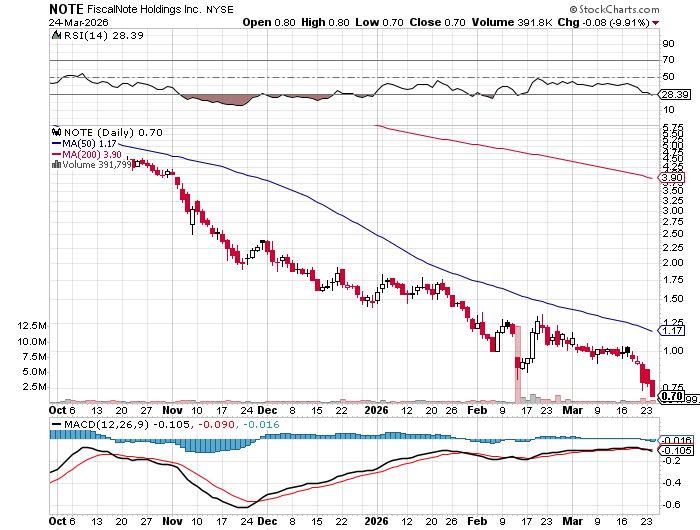The height and width of the screenshot is (530, 700).
Task: Click the Open 0.80 value
Action: (269, 22)
